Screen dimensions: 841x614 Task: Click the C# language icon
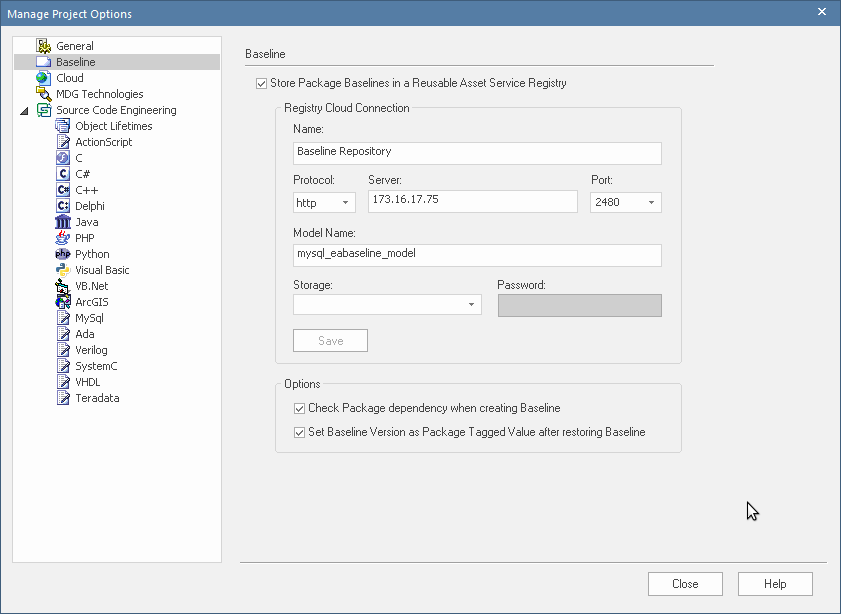coord(63,174)
